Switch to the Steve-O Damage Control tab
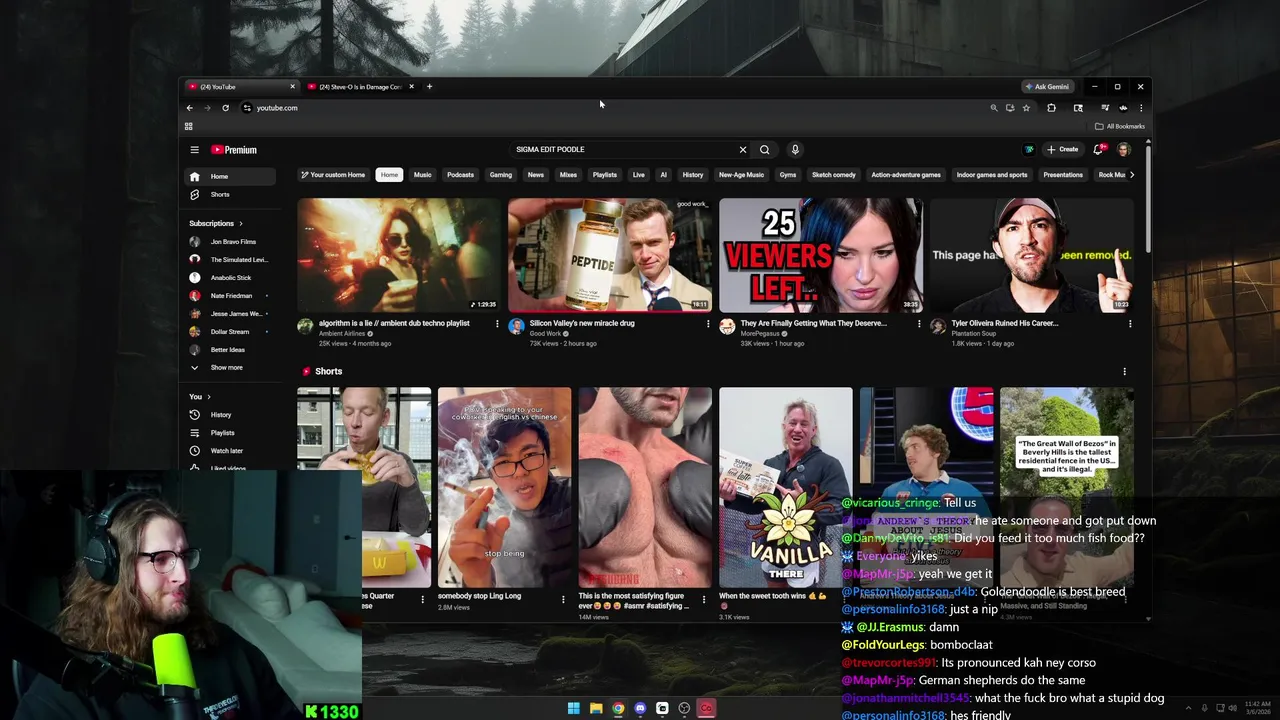1280x720 pixels. click(360, 87)
